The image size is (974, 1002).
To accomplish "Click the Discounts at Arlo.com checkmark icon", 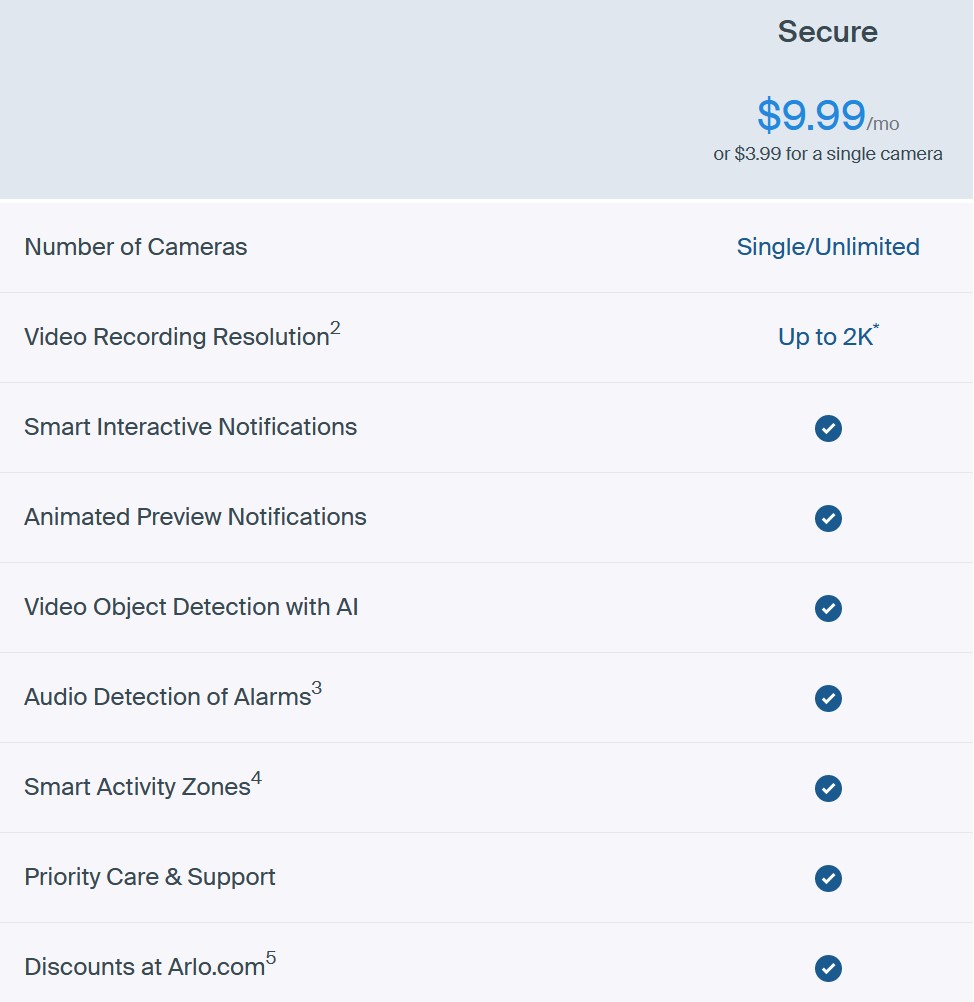I will tap(828, 968).
